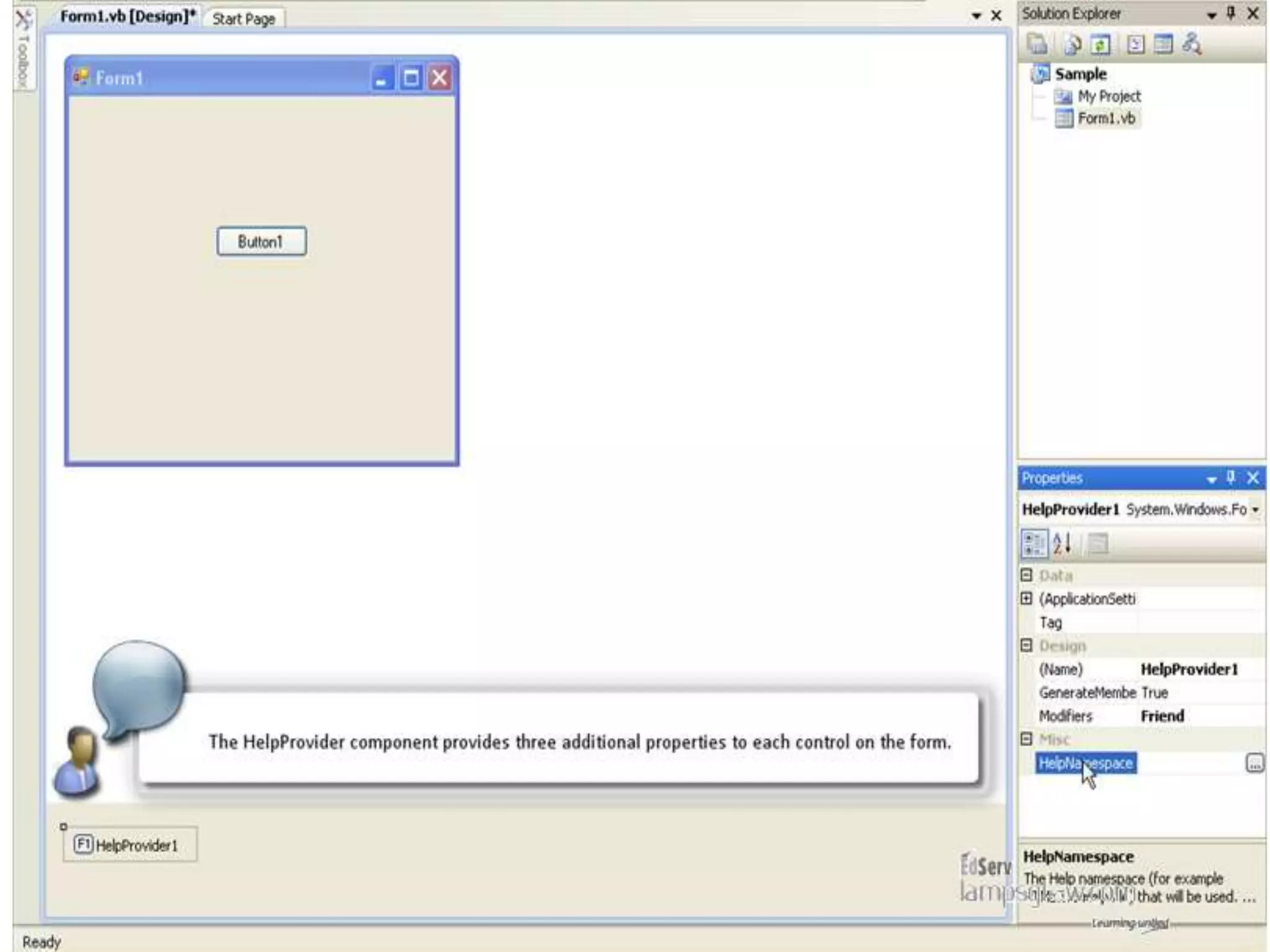Select the Modifiers property label
The image size is (1270, 952).
pyautogui.click(x=1065, y=716)
